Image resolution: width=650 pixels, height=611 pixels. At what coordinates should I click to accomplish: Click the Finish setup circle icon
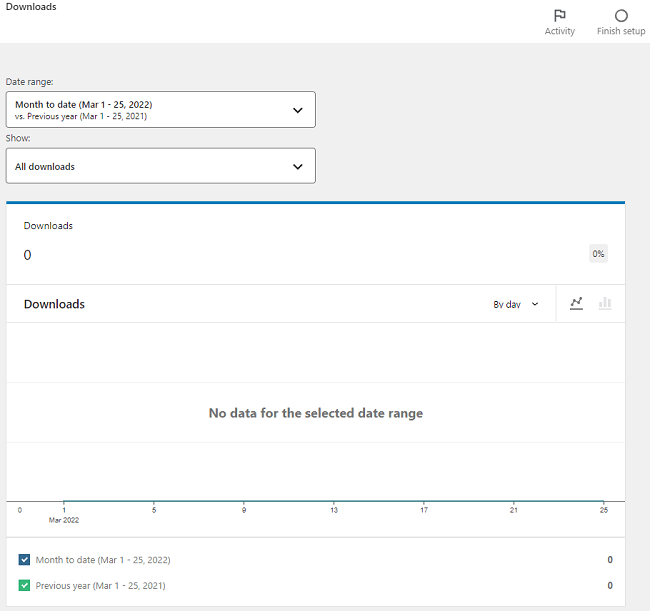tap(621, 15)
